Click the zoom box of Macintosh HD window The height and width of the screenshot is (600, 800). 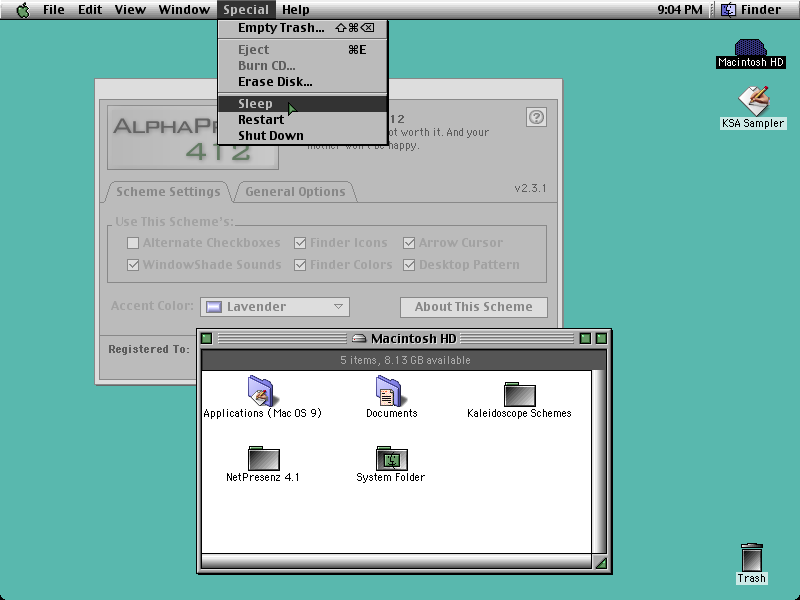tap(585, 338)
